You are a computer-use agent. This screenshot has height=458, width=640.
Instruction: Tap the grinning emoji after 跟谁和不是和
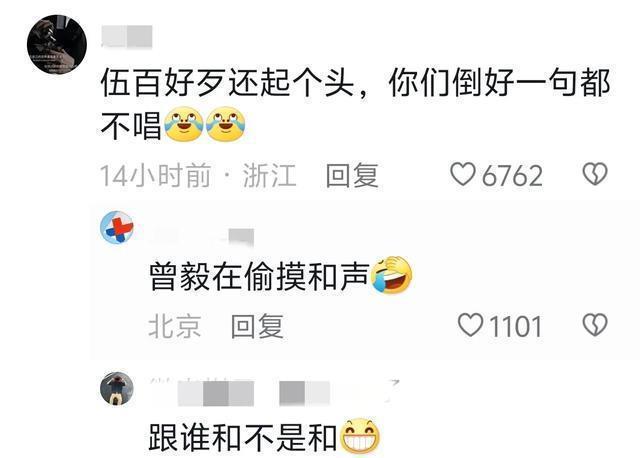click(360, 436)
